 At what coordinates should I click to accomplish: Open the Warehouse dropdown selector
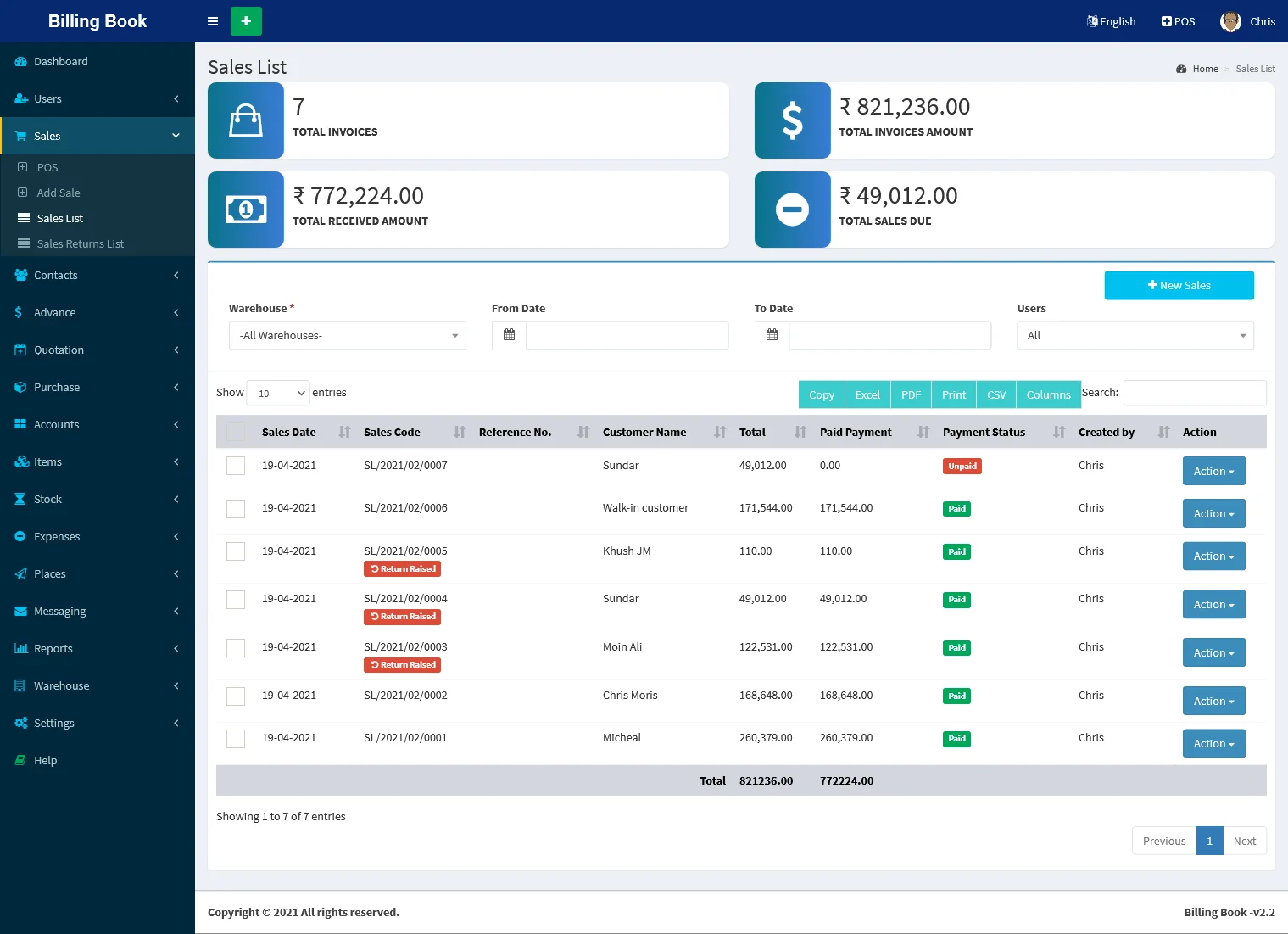coord(348,335)
